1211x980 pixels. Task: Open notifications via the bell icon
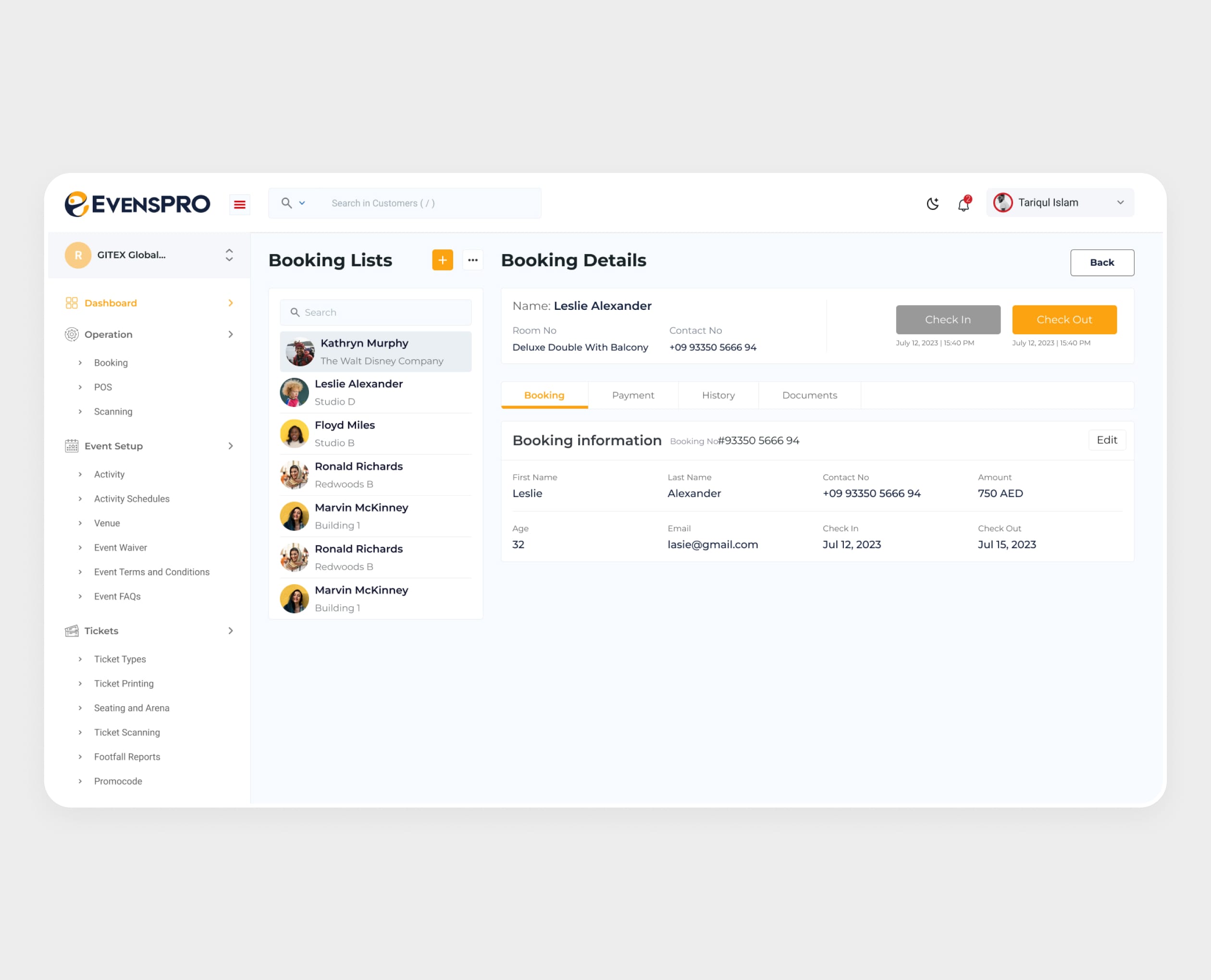click(x=963, y=204)
